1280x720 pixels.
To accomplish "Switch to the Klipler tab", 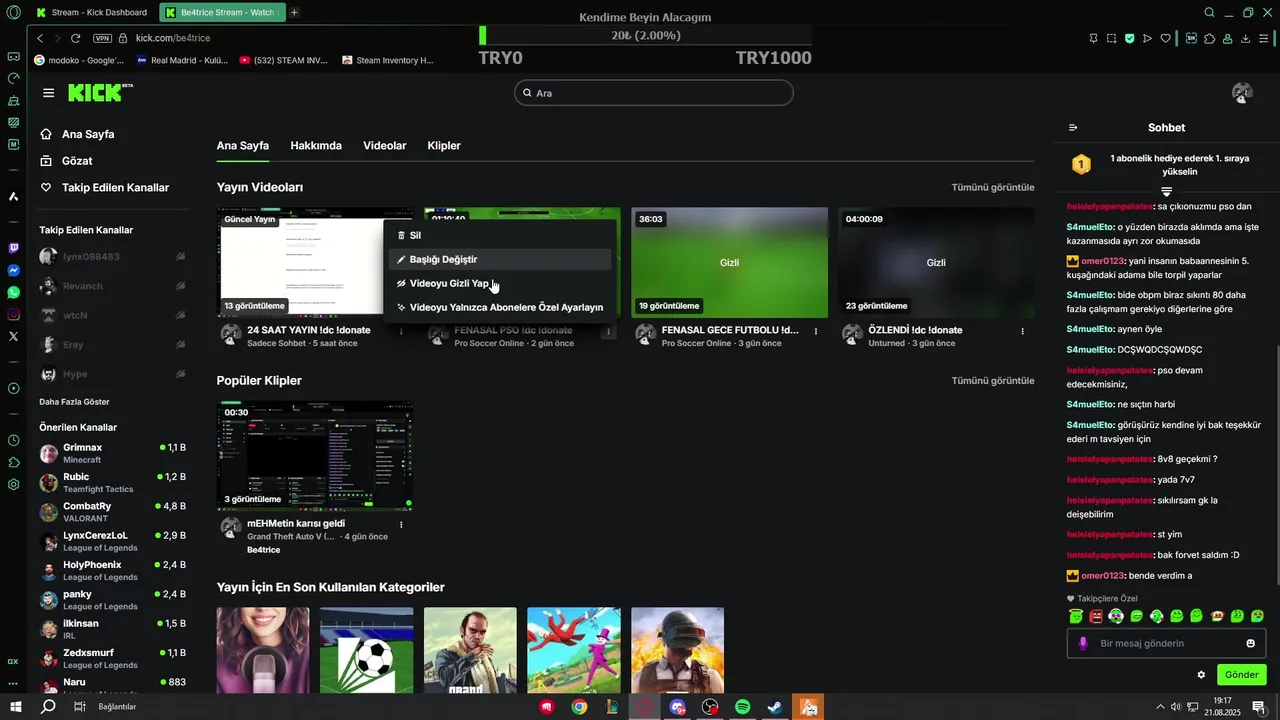I will click(x=444, y=145).
